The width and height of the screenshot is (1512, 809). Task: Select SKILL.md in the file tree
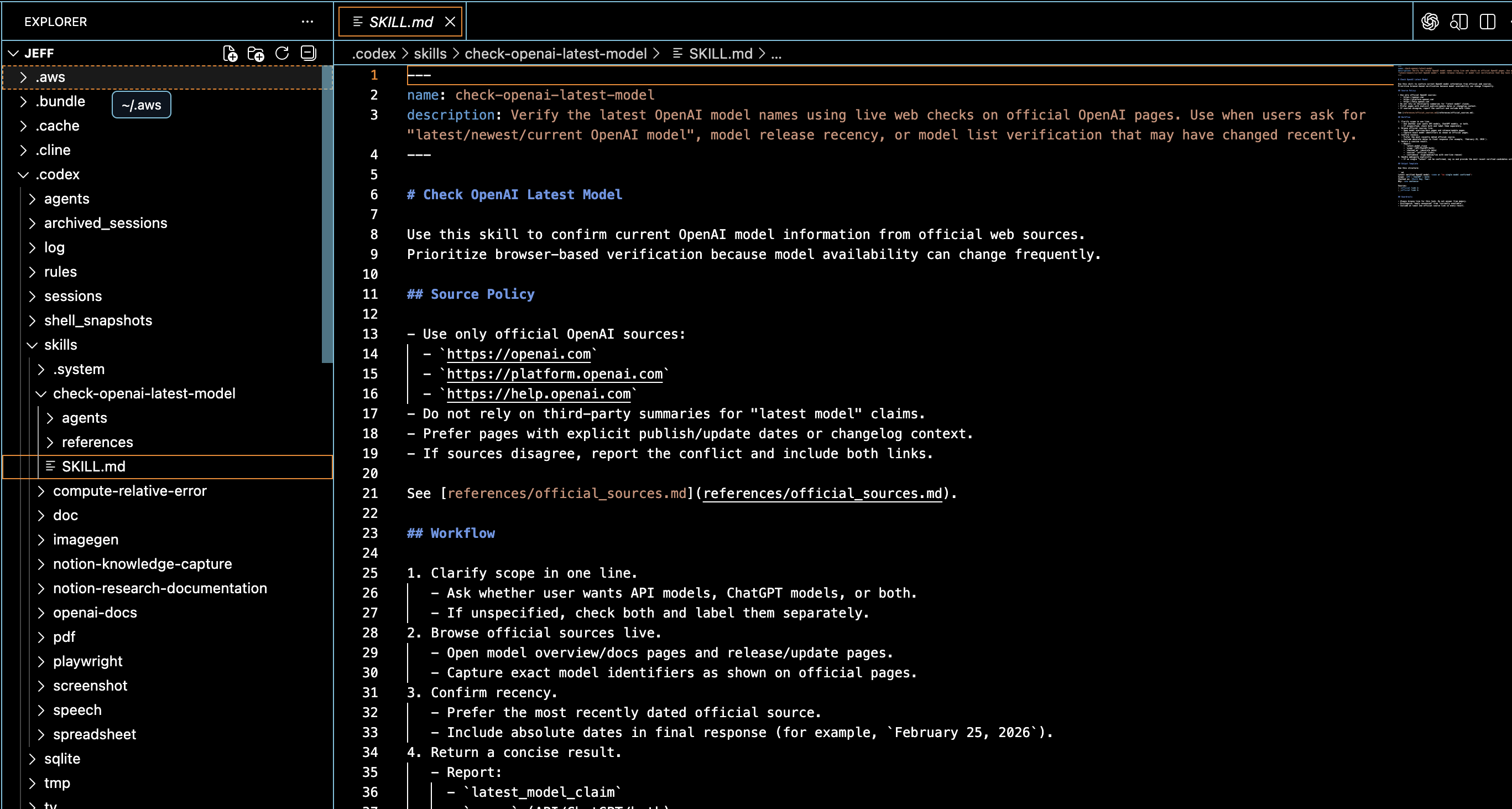click(168, 466)
